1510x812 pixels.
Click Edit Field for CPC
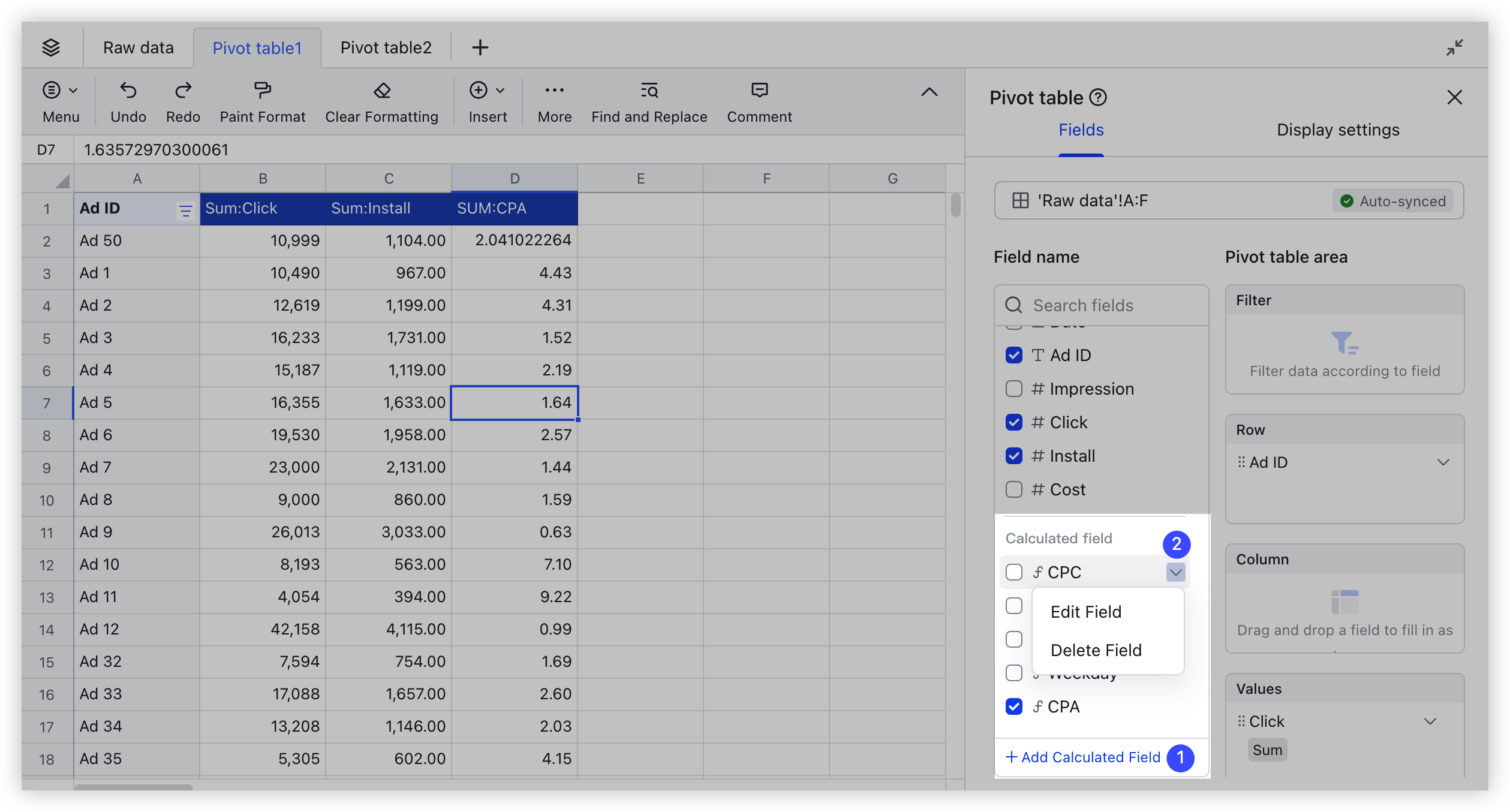tap(1085, 611)
